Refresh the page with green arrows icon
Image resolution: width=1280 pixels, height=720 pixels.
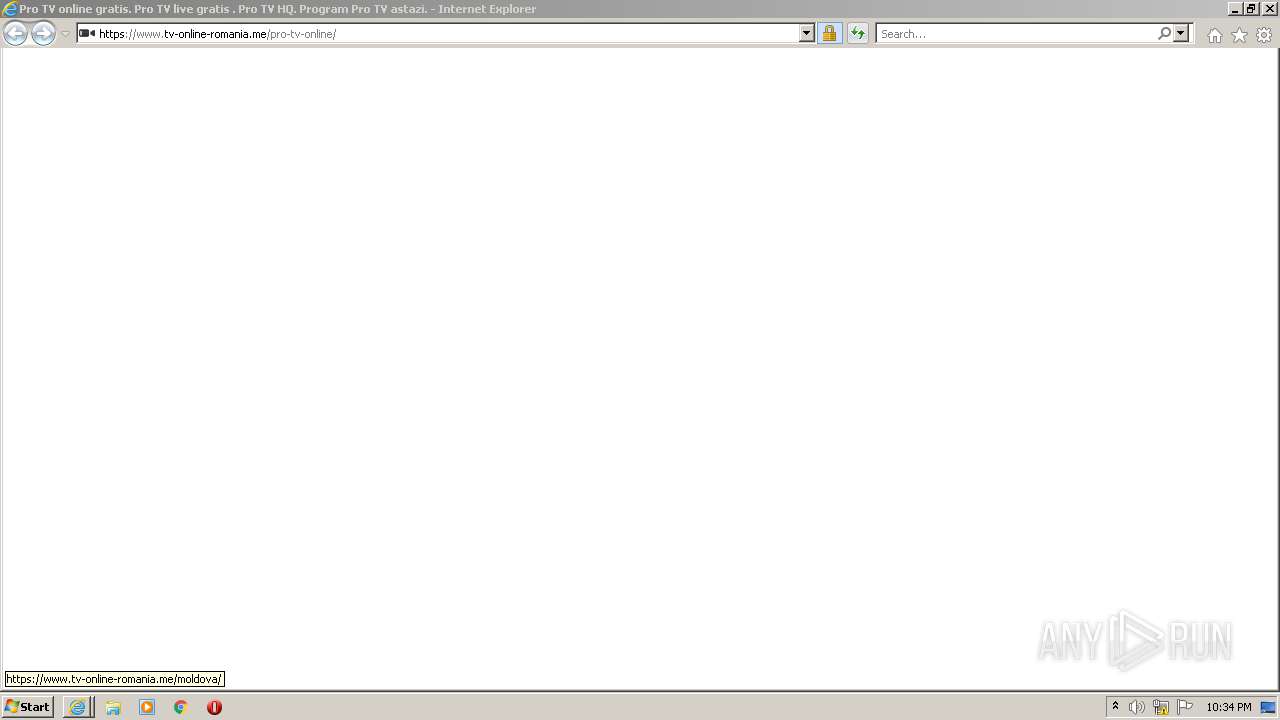pos(857,34)
